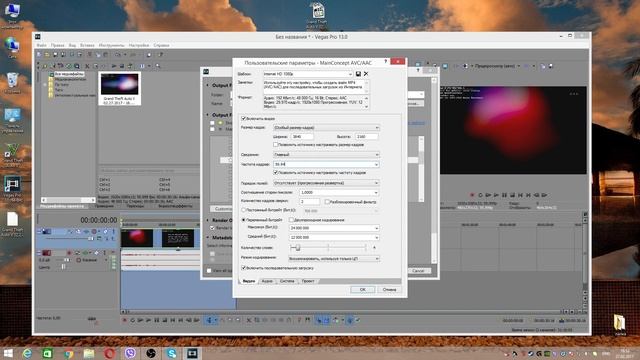This screenshot has height=360, width=640.
Task: Open Skype from the taskbar
Action: coord(171,353)
